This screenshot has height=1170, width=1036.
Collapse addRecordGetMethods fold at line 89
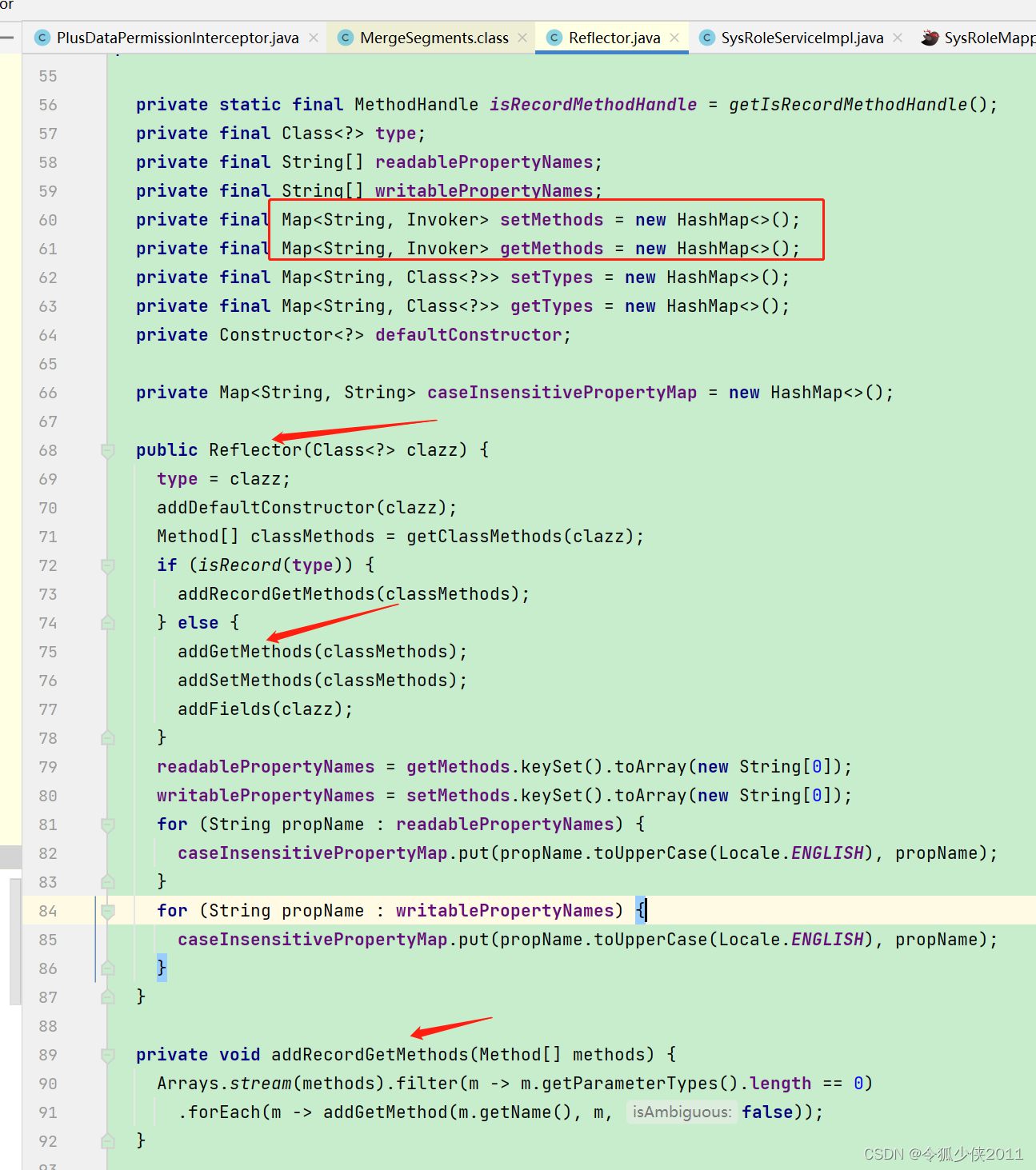[108, 1055]
